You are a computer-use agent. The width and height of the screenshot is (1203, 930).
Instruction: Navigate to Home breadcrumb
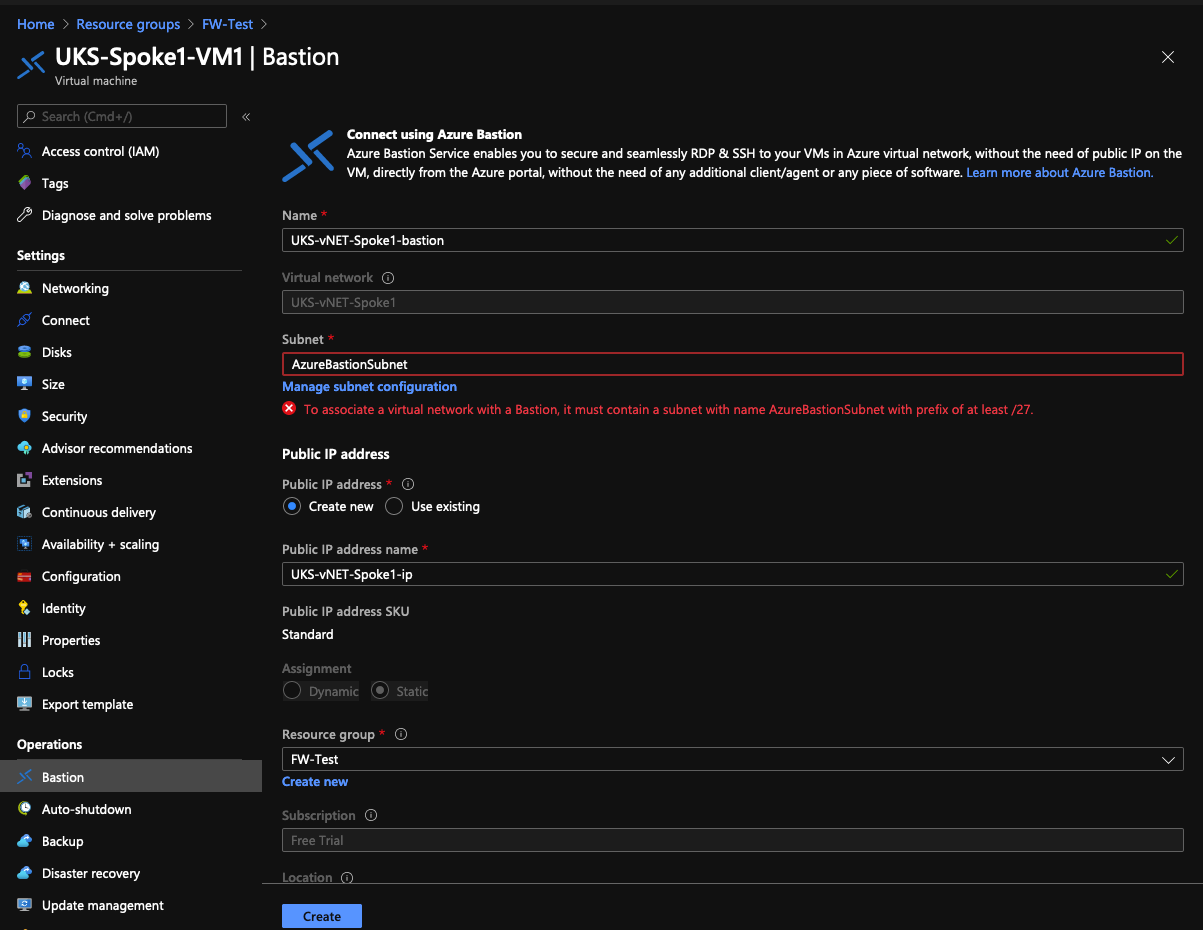(36, 24)
